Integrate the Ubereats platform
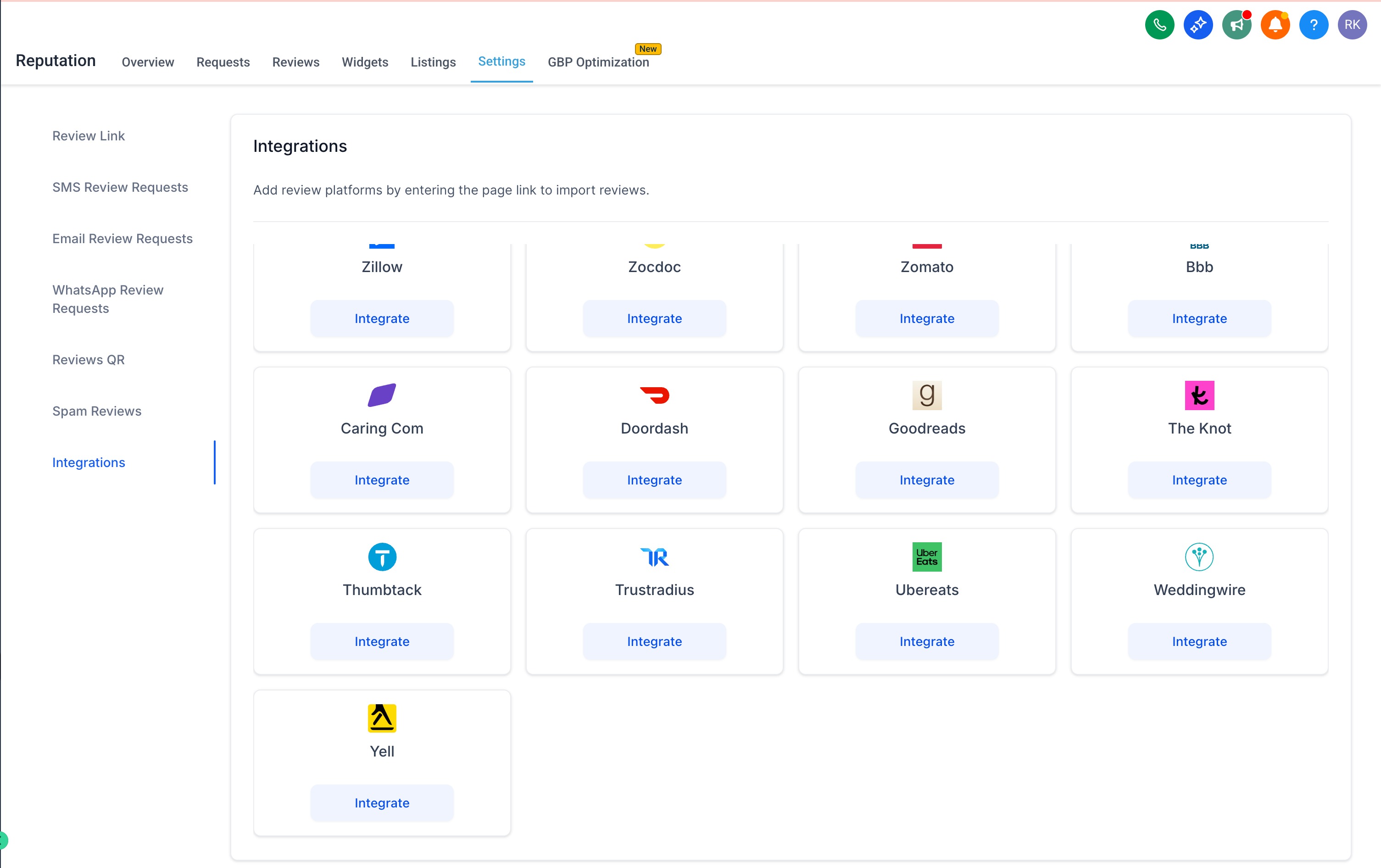1381x868 pixels. click(927, 641)
